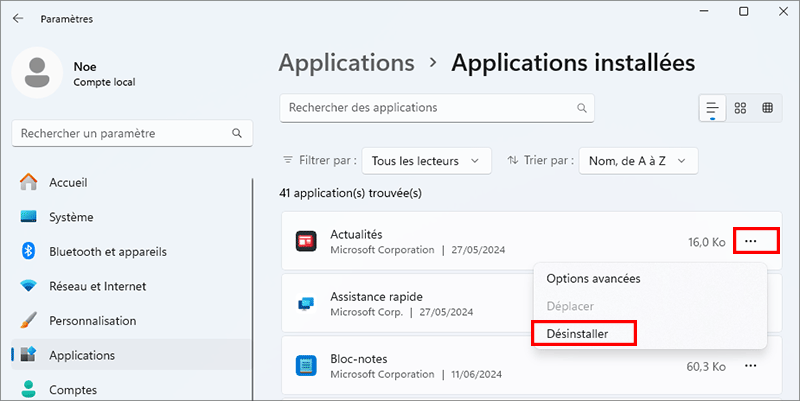Click the Noe user avatar

pyautogui.click(x=37, y=72)
